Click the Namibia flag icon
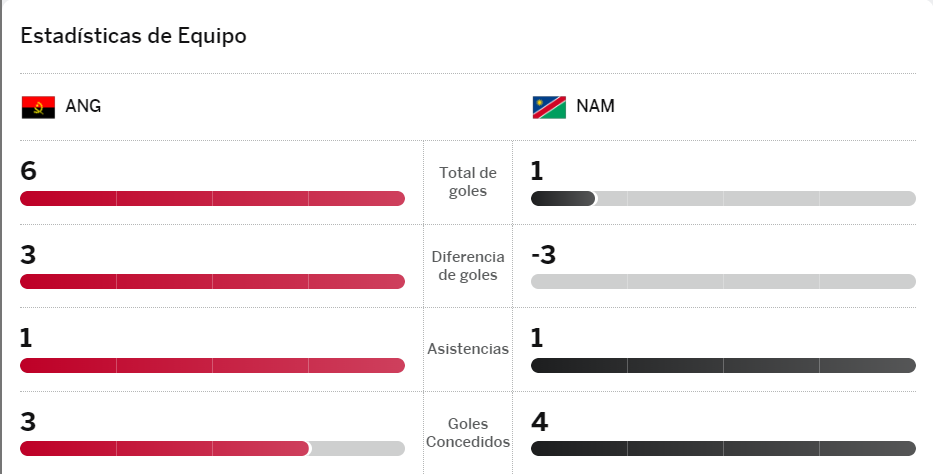Image resolution: width=933 pixels, height=474 pixels. [x=549, y=107]
